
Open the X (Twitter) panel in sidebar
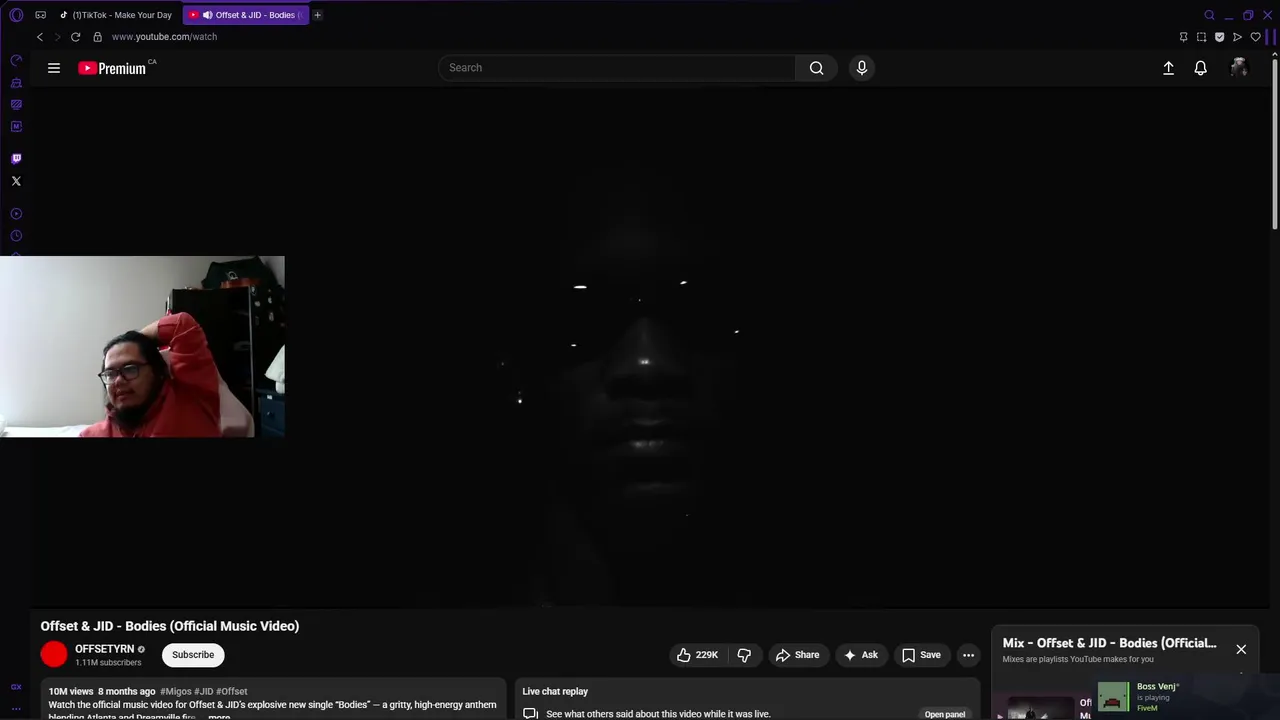tap(16, 181)
